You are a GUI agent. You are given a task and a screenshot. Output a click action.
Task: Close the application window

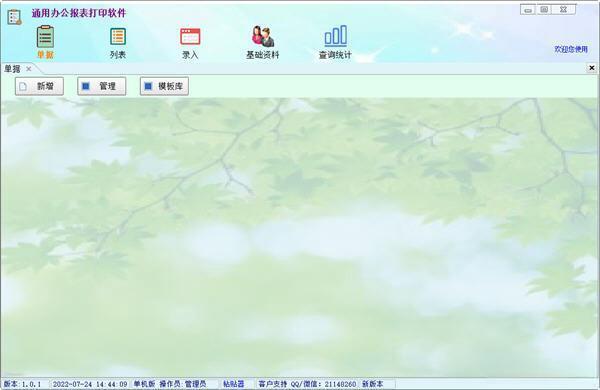click(564, 10)
